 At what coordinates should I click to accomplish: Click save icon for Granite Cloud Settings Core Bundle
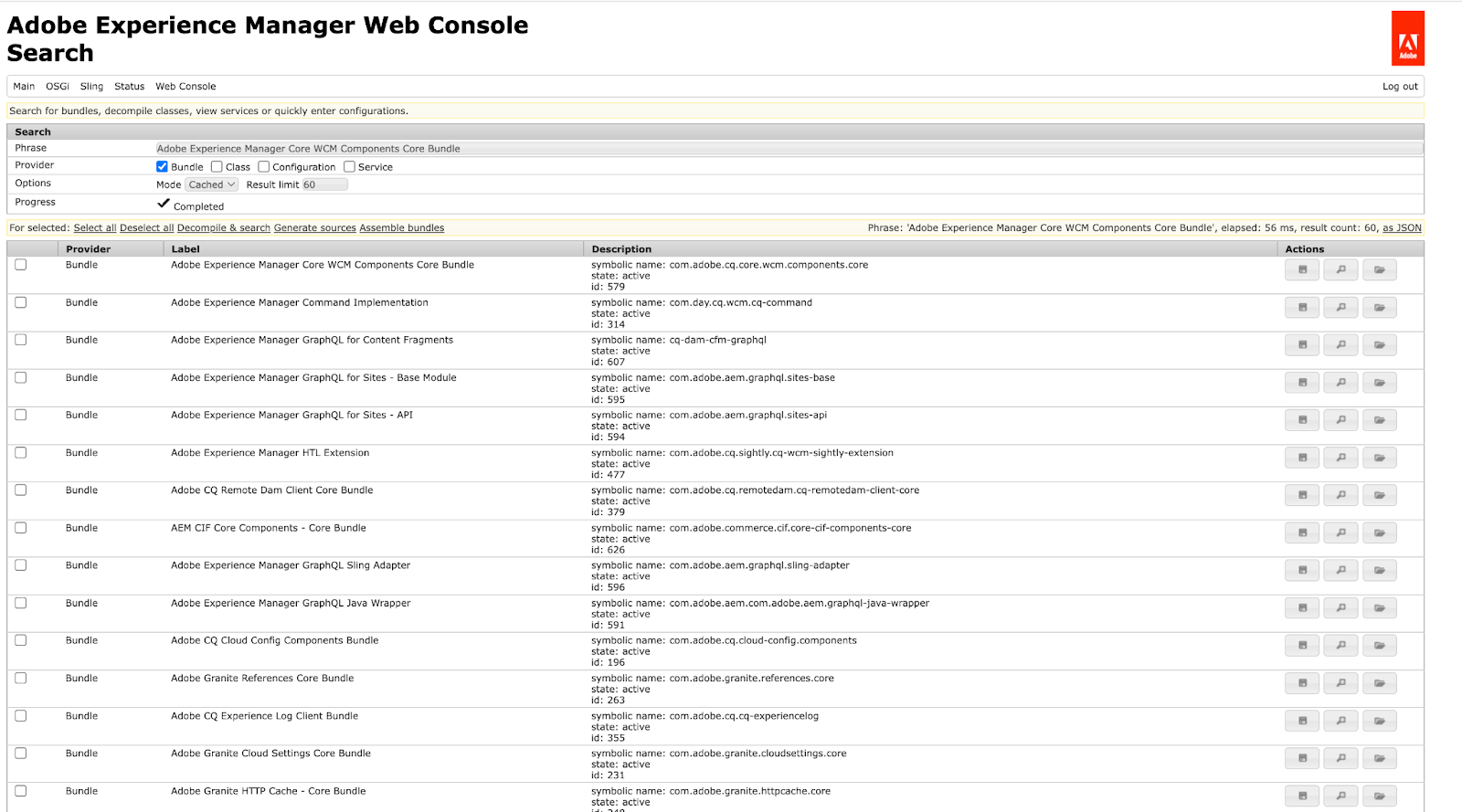pos(1302,758)
